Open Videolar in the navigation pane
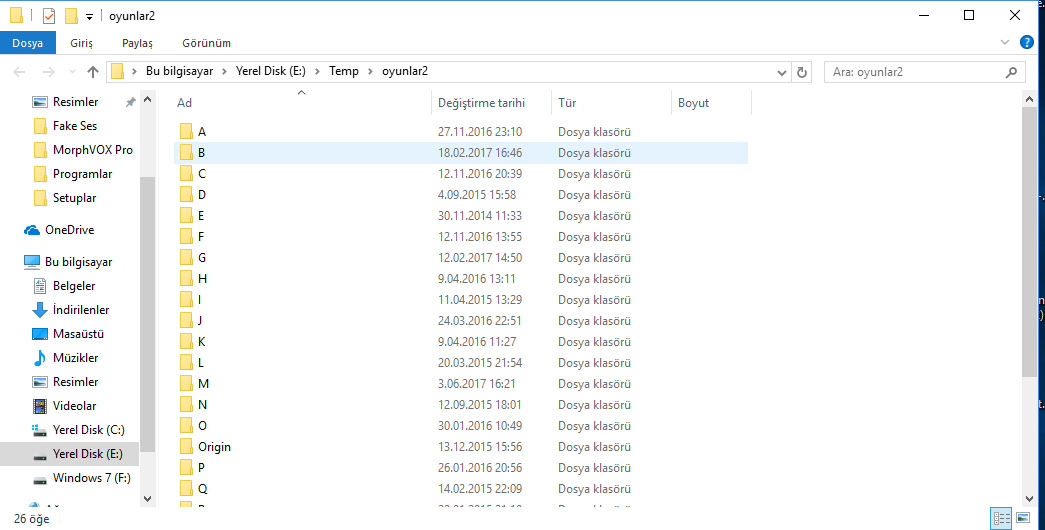Image resolution: width=1045 pixels, height=530 pixels. (x=75, y=406)
